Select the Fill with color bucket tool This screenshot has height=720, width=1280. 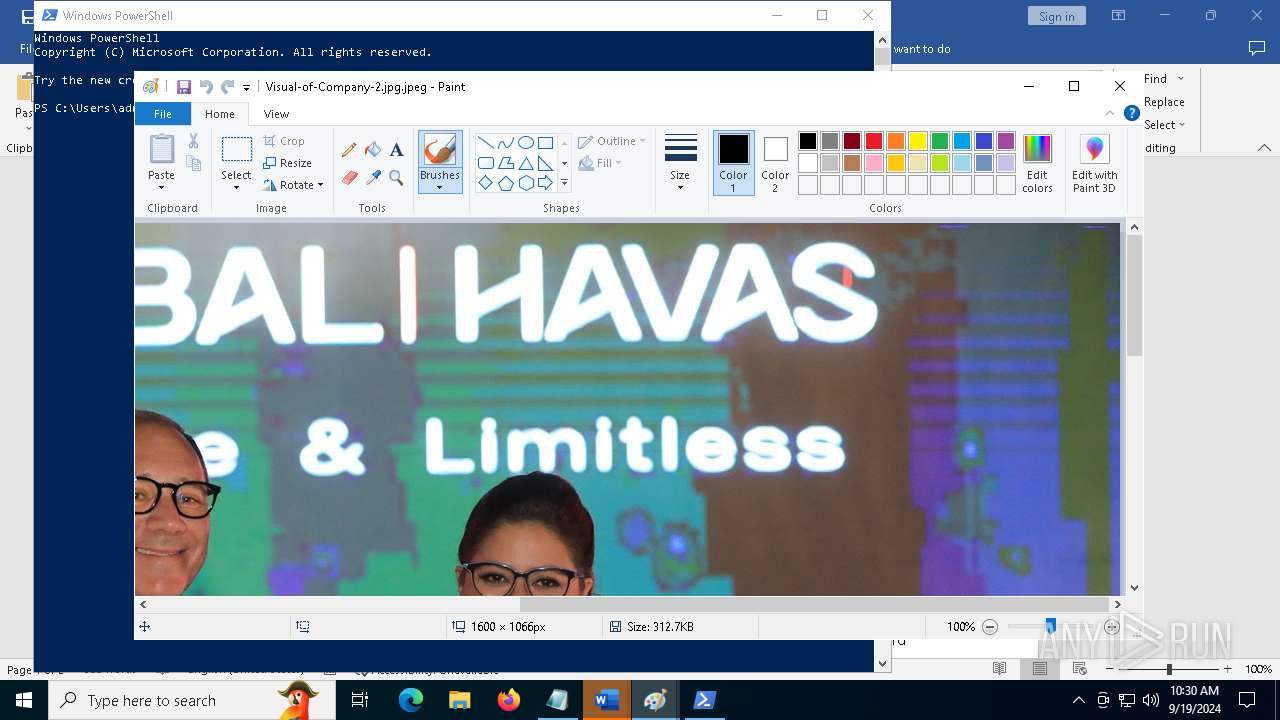[x=373, y=150]
